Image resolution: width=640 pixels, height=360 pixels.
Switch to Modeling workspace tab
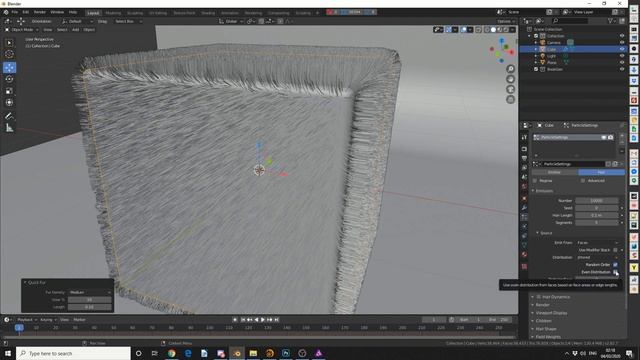click(113, 13)
